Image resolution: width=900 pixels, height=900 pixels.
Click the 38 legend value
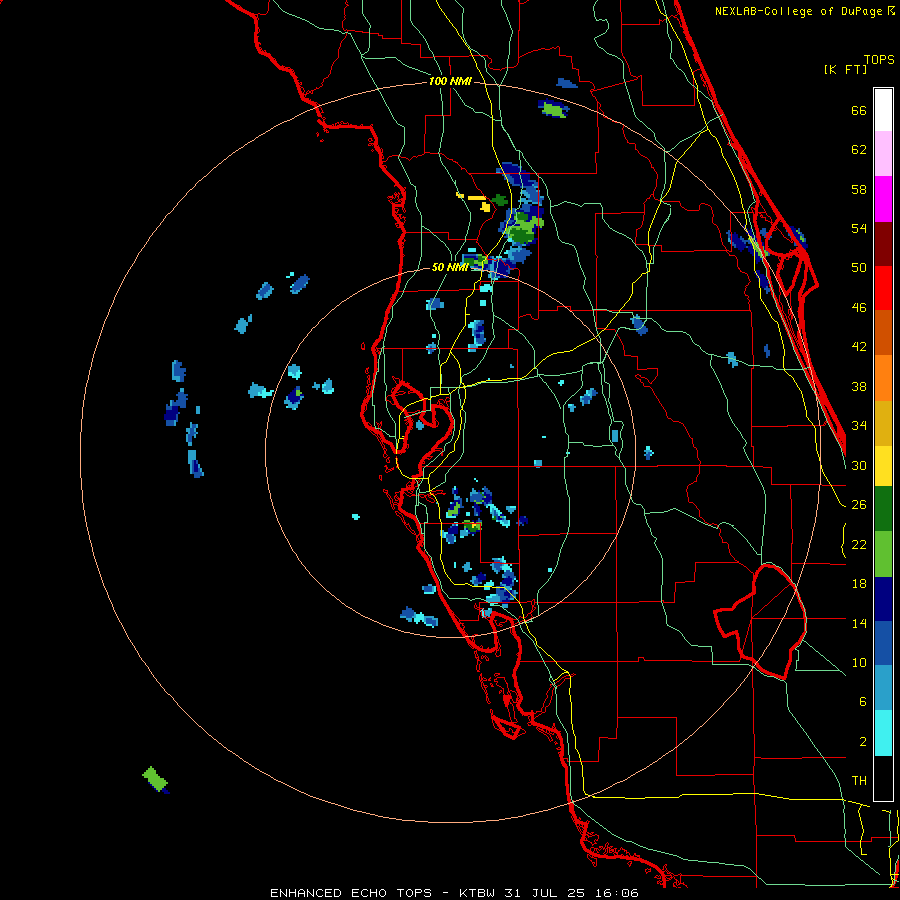pos(859,386)
